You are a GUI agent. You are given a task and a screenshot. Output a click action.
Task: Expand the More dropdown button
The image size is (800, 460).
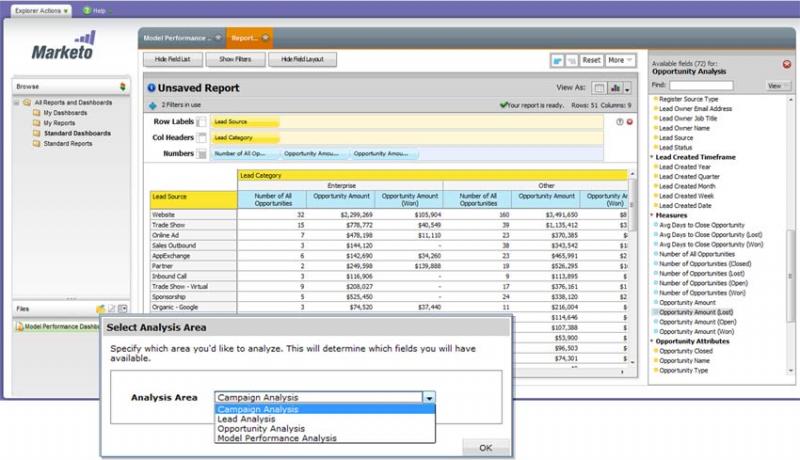[x=620, y=60]
